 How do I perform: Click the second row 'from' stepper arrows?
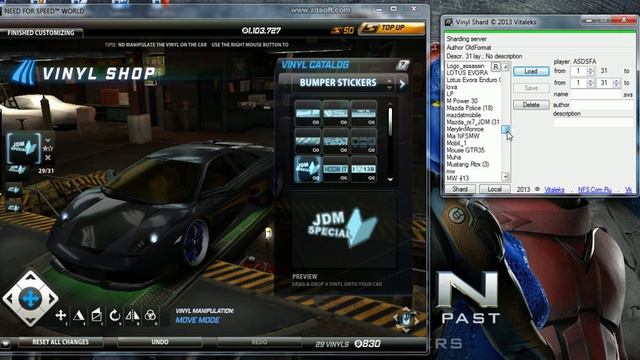click(590, 83)
